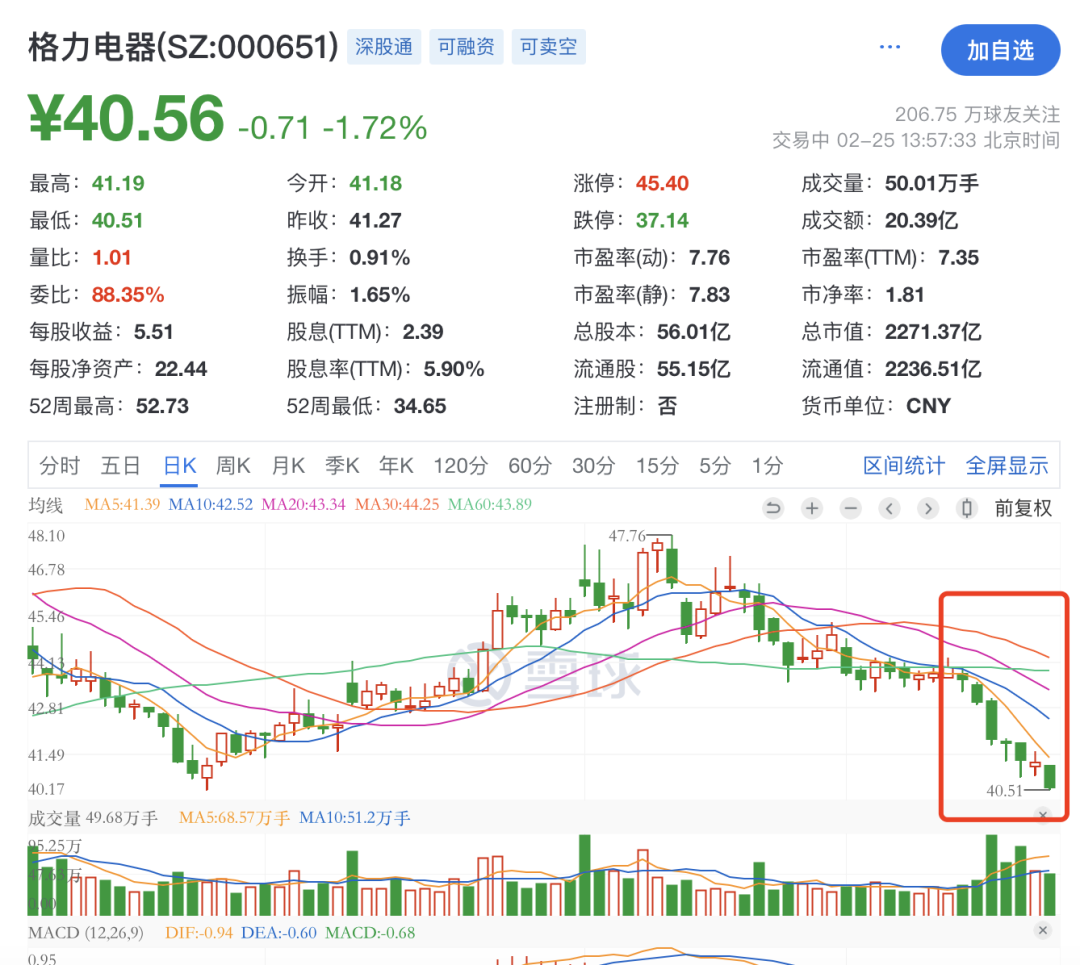The image size is (1080, 965).
Task: Switch to the 60分 chart tab
Action: pyautogui.click(x=530, y=466)
